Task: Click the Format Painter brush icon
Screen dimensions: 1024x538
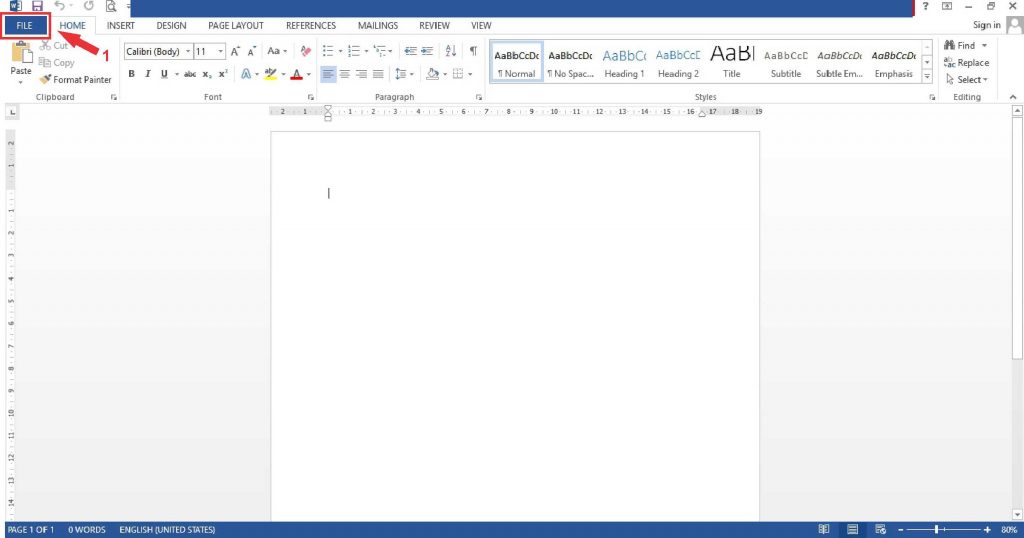Action: coord(45,79)
